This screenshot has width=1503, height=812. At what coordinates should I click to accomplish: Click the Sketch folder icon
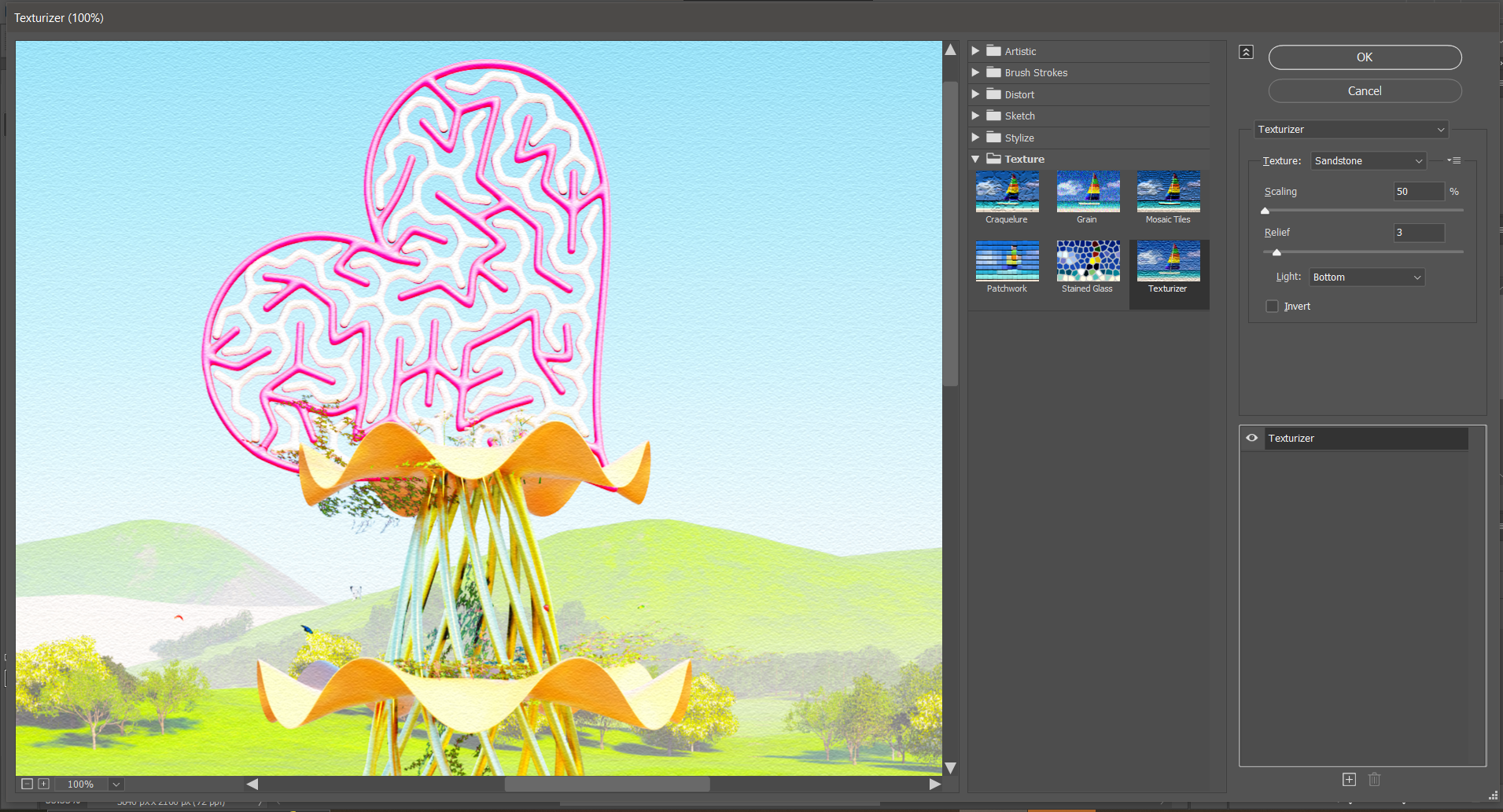(x=993, y=115)
